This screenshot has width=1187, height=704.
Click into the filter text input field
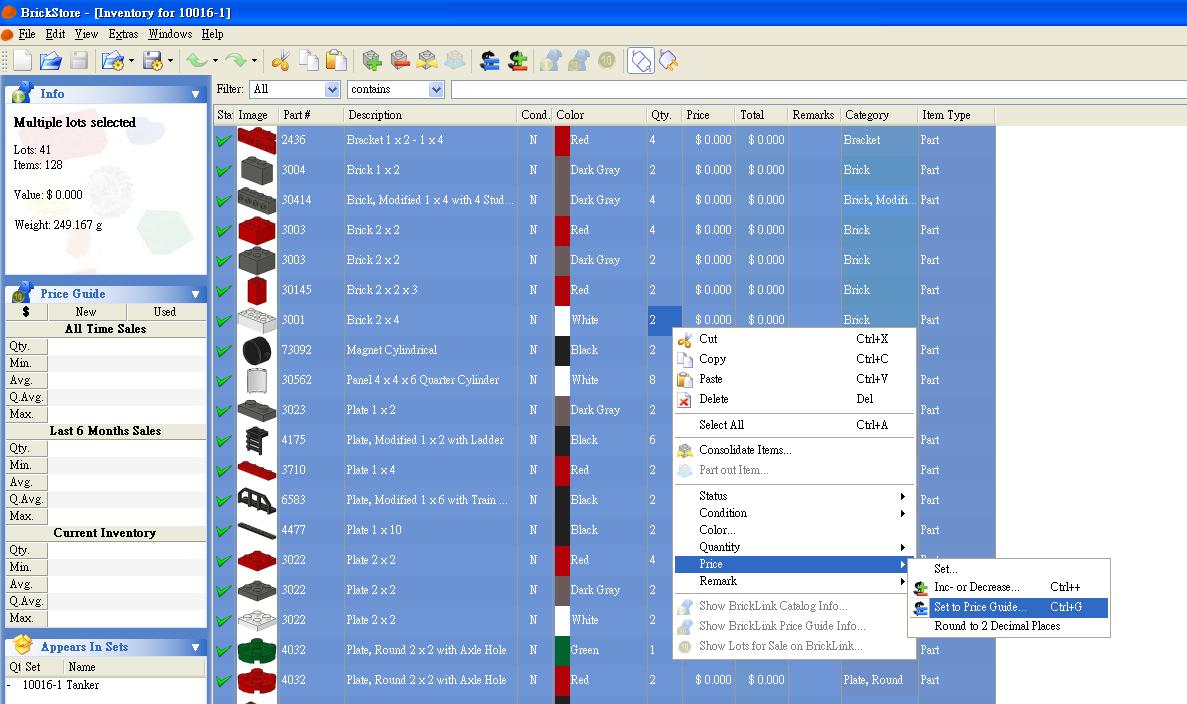[818, 89]
